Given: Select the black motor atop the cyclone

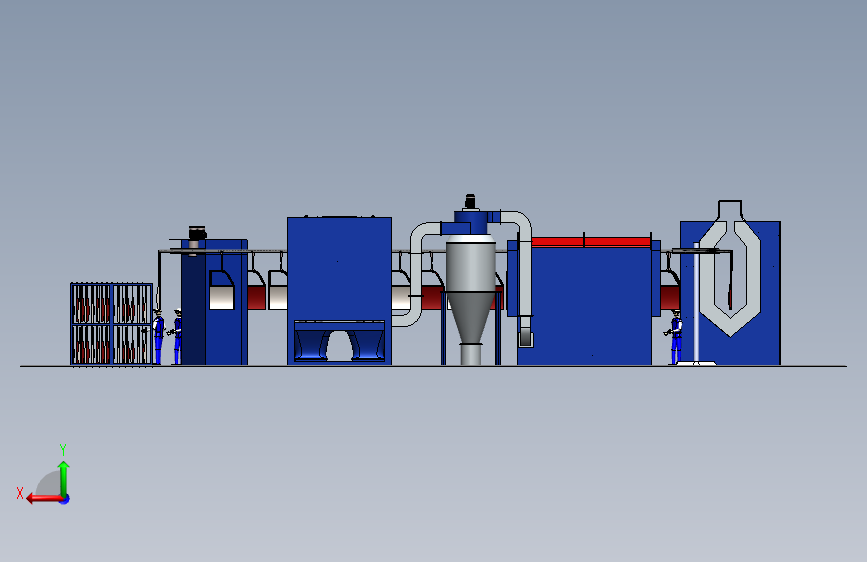Looking at the screenshot, I should pos(470,202).
